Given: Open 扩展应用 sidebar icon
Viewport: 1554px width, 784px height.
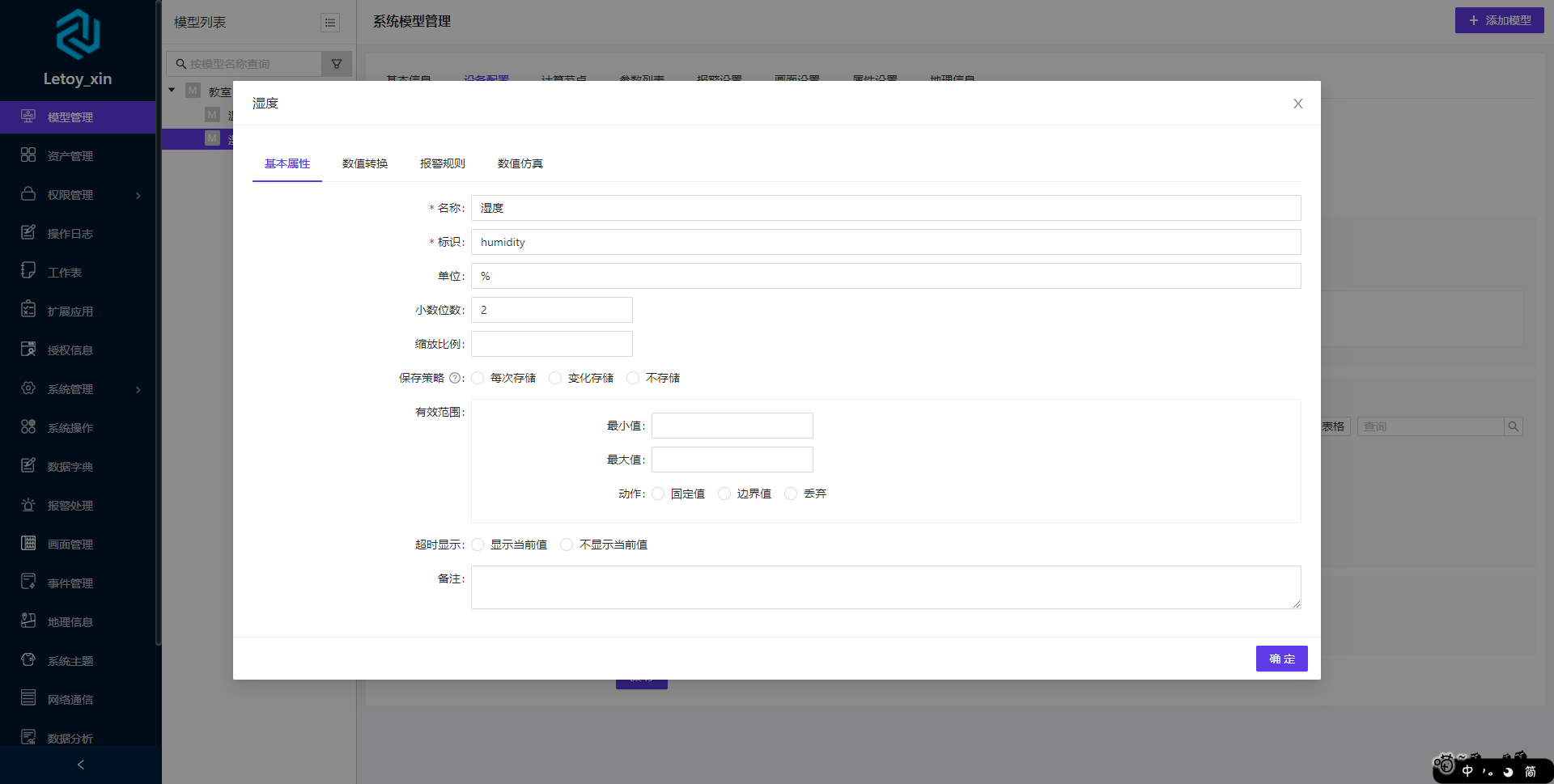Looking at the screenshot, I should click(28, 310).
